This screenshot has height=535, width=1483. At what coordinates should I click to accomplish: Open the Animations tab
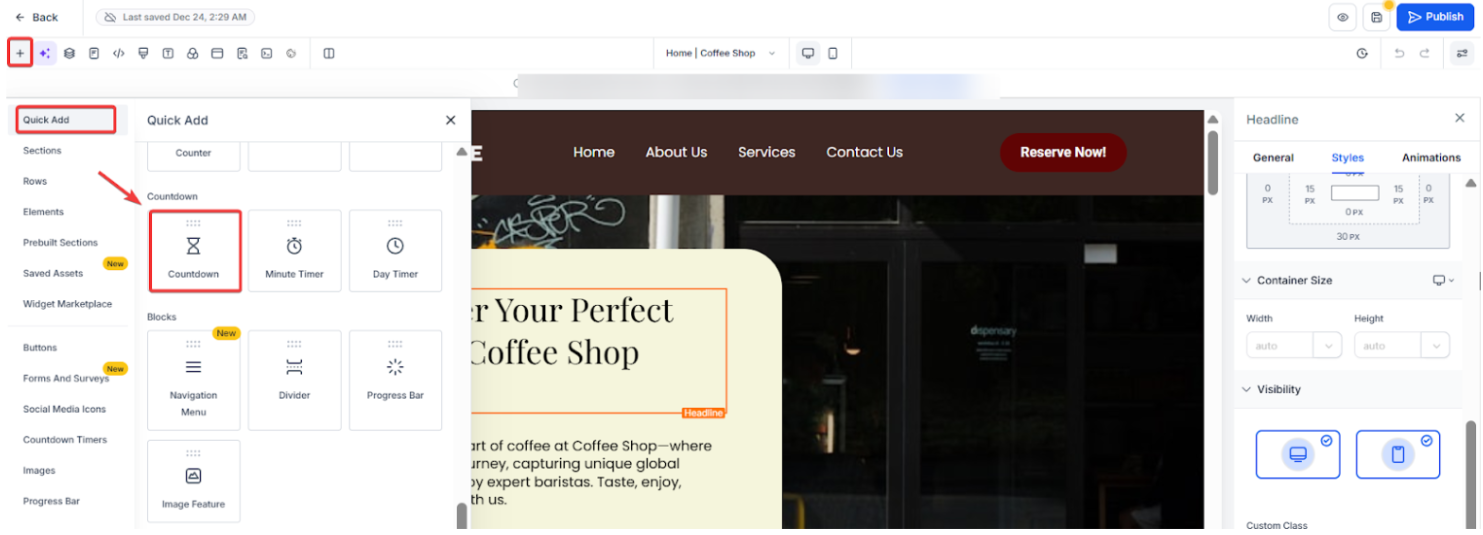pyautogui.click(x=1431, y=157)
